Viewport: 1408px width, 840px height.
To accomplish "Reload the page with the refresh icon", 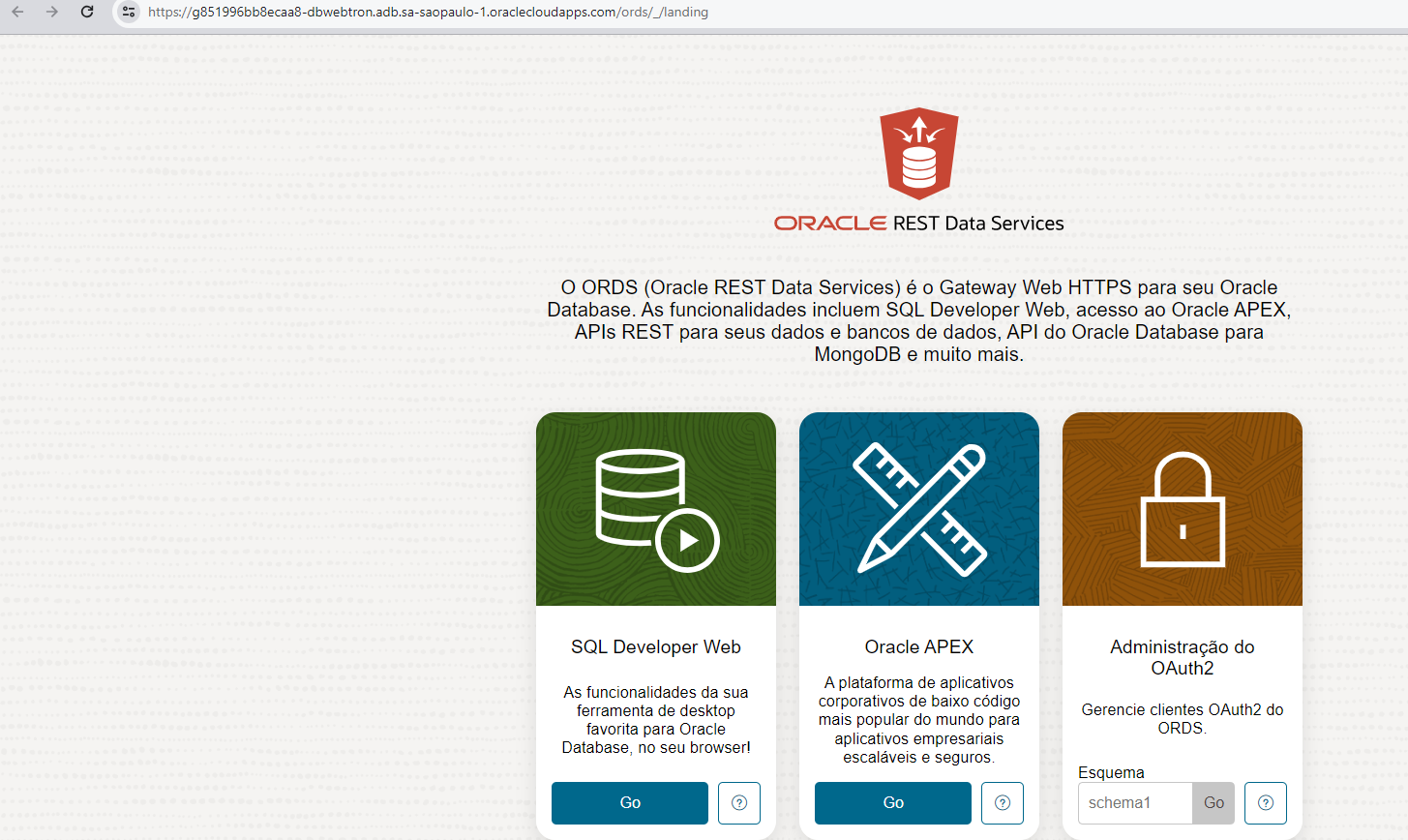I will [x=87, y=12].
